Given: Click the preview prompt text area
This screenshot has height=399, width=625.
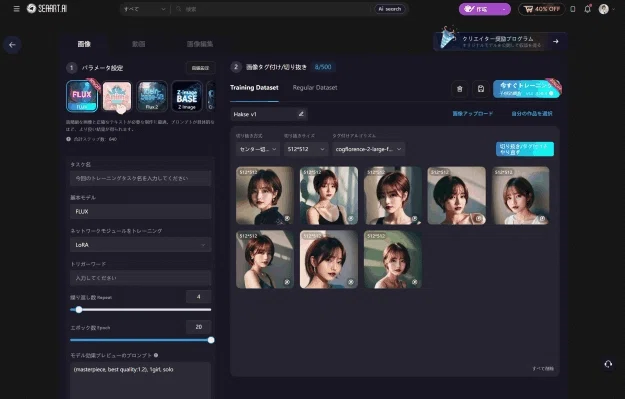Looking at the screenshot, I should click(140, 380).
